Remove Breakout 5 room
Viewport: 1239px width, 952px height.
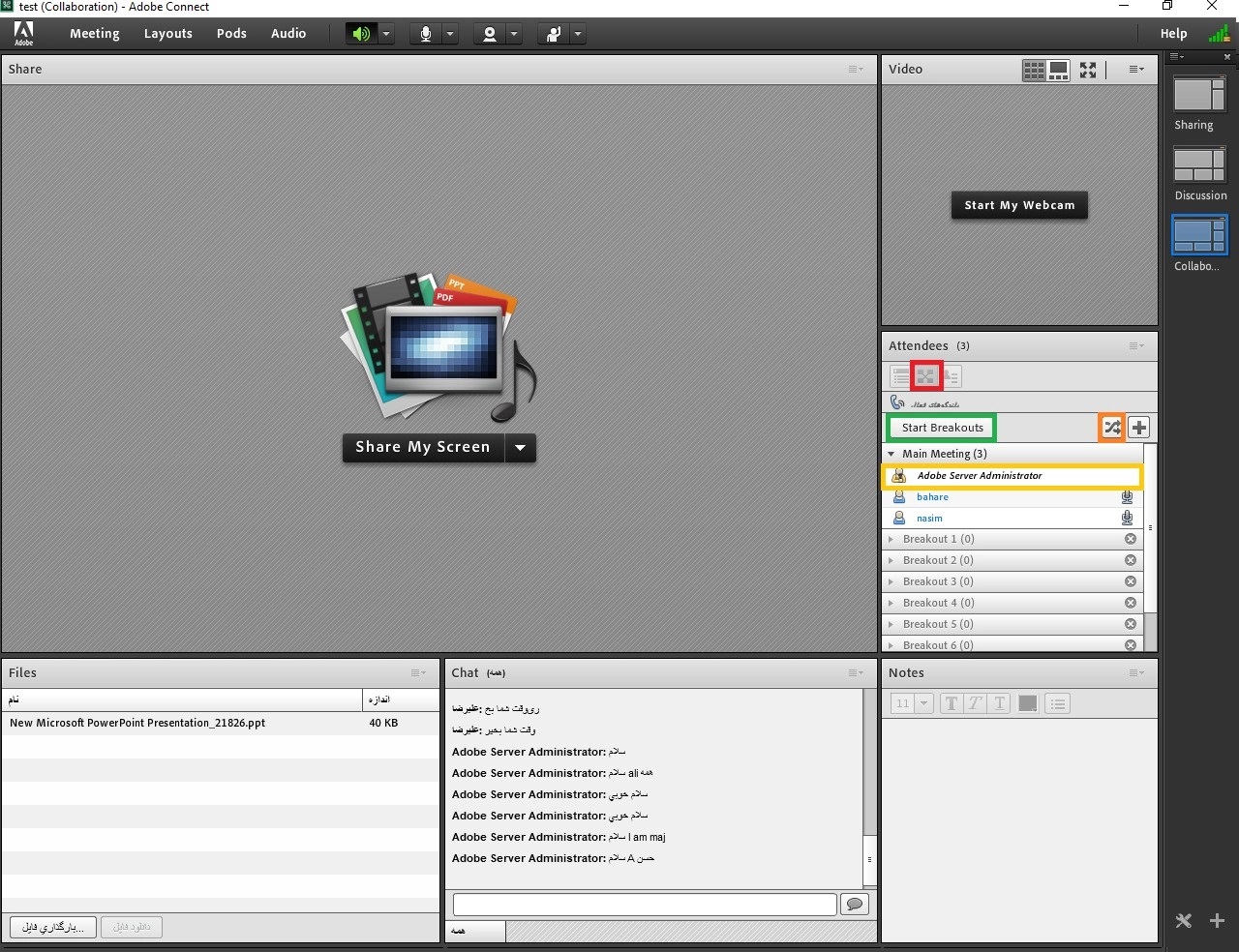point(1130,624)
